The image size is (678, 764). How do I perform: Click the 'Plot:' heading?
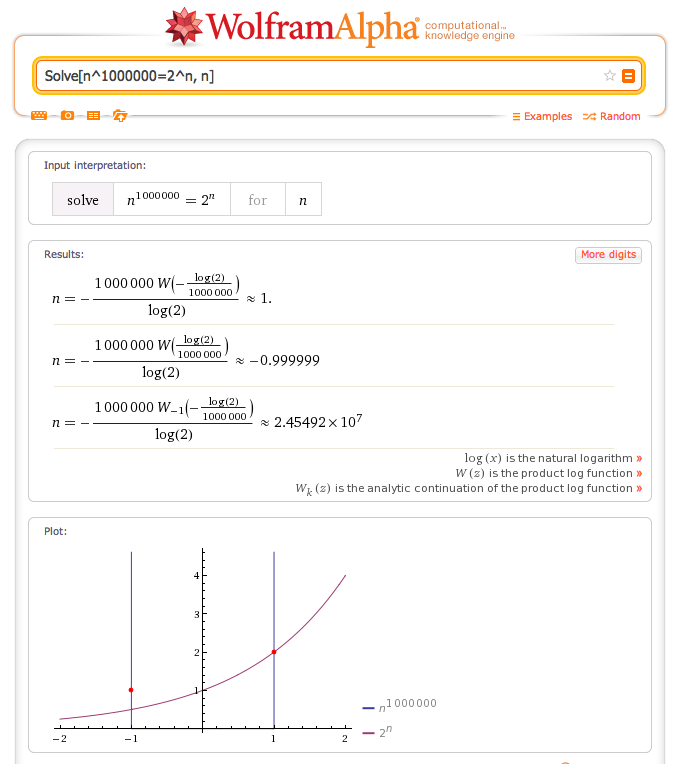pyautogui.click(x=56, y=532)
